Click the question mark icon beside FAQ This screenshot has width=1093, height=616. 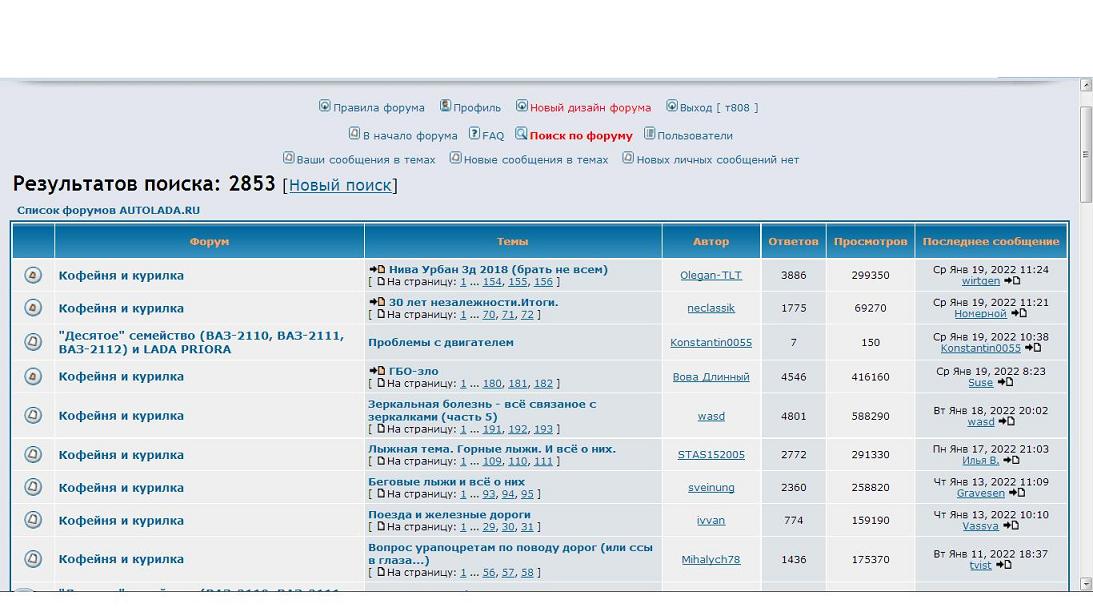pyautogui.click(x=475, y=134)
